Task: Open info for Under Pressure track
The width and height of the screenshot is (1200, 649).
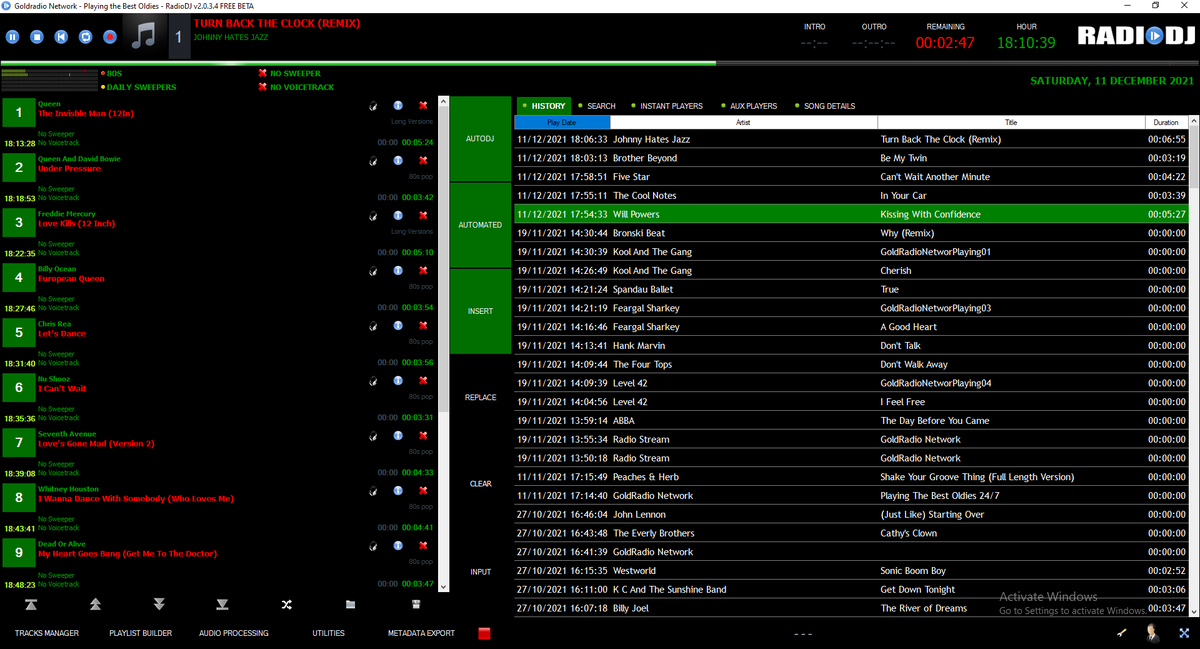Action: tap(398, 160)
